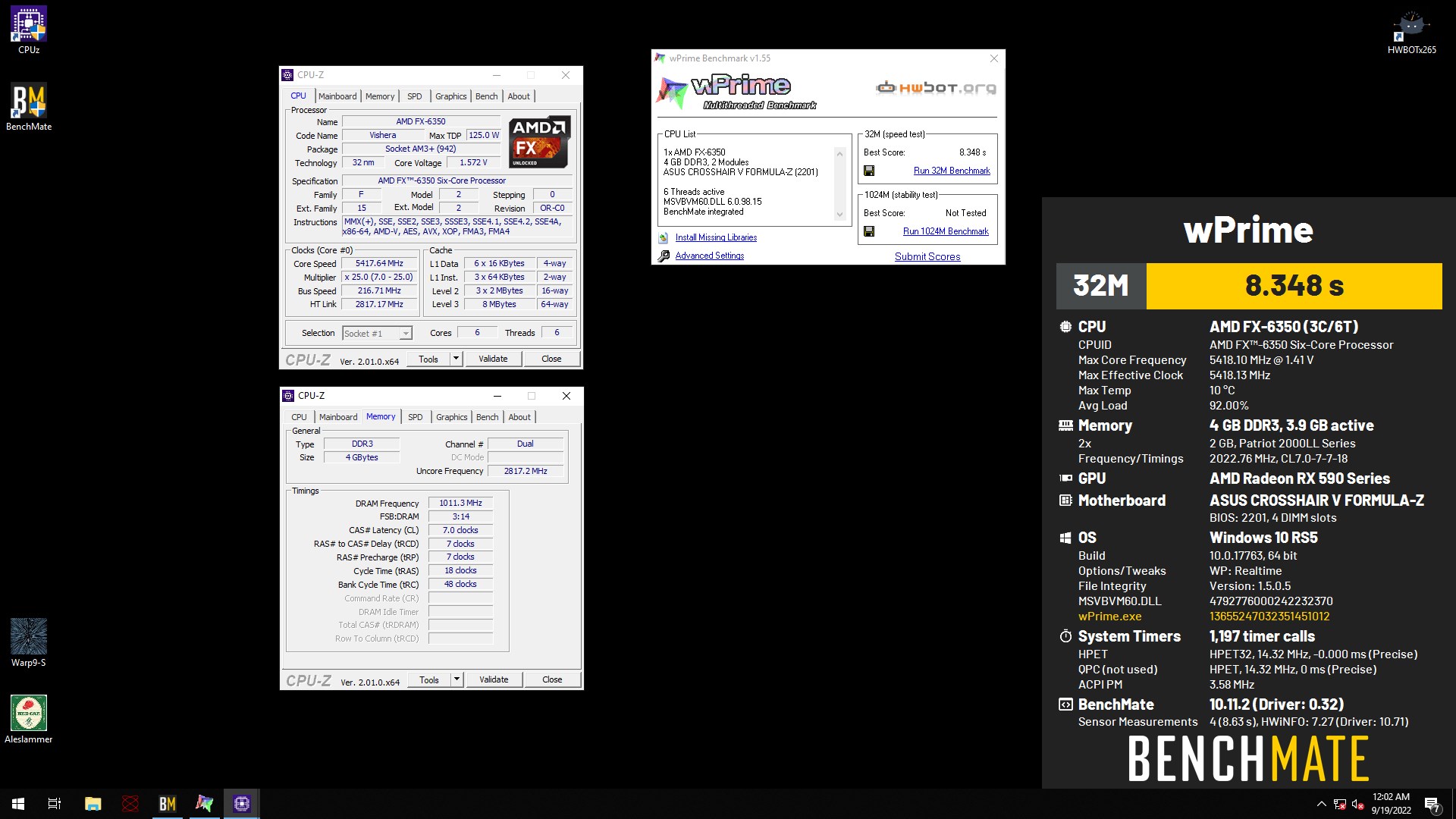The height and width of the screenshot is (819, 1456).
Task: Open About tab in top CPU-Z window
Action: [519, 96]
